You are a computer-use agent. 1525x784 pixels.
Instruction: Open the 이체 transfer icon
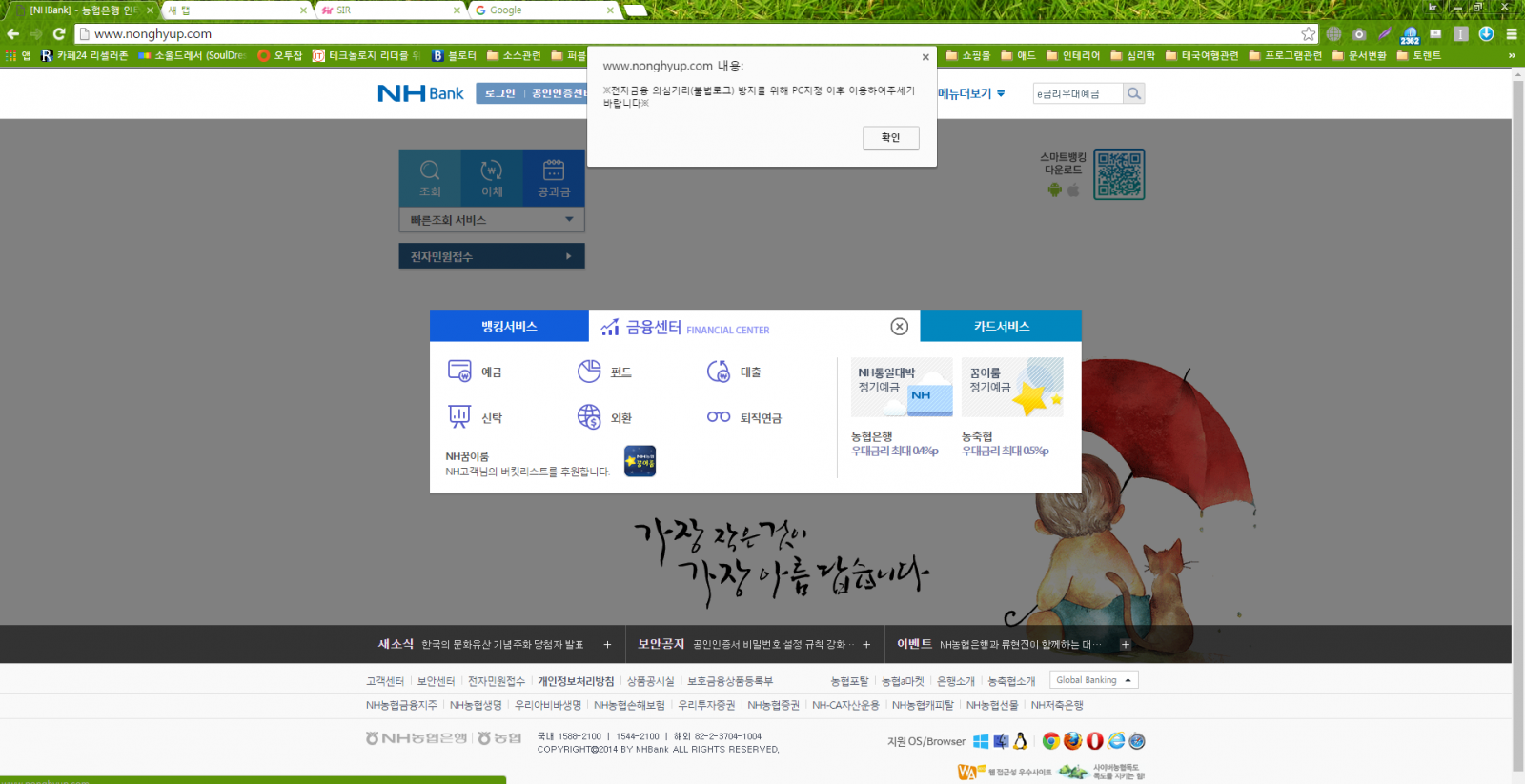point(492,171)
